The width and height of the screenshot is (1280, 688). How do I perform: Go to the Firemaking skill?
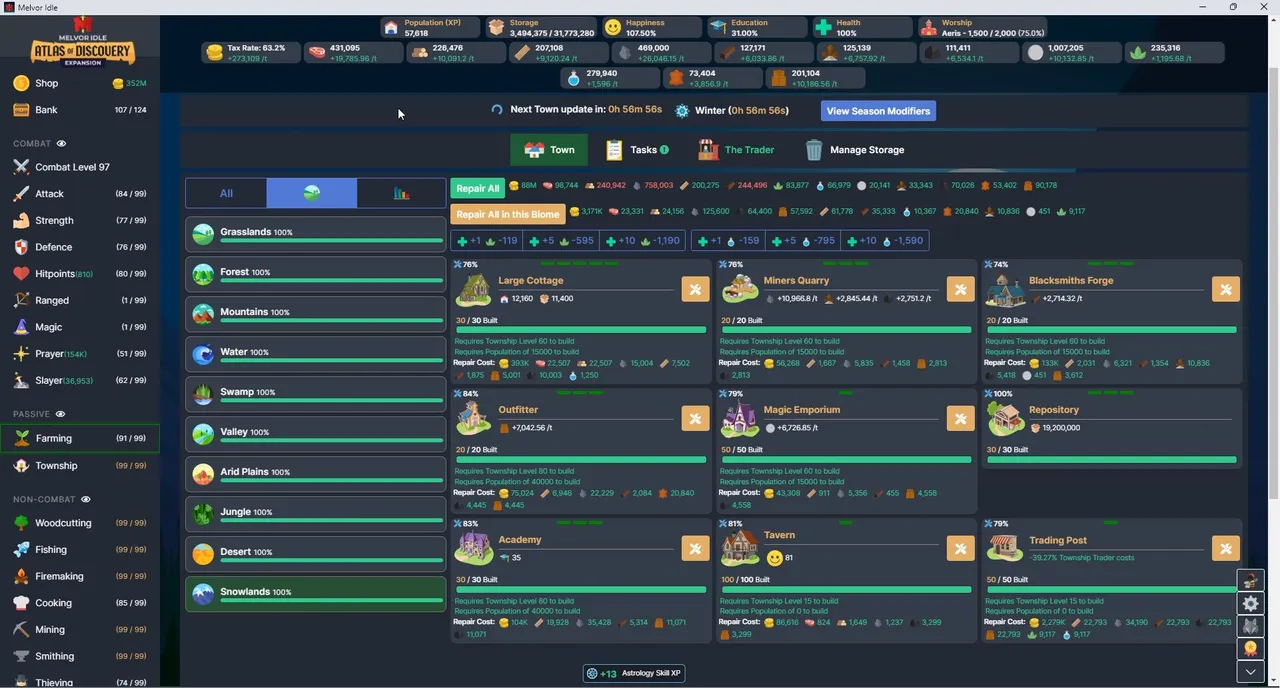tap(79, 576)
